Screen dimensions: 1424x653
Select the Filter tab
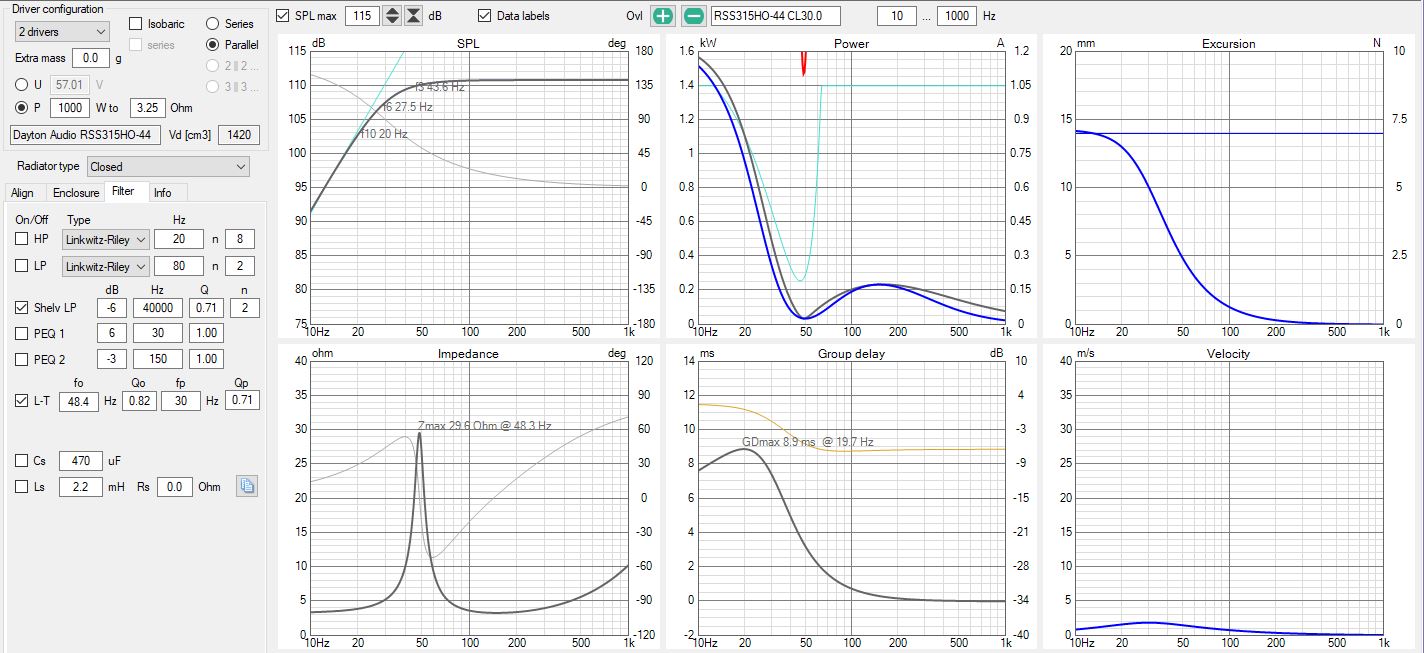click(123, 192)
